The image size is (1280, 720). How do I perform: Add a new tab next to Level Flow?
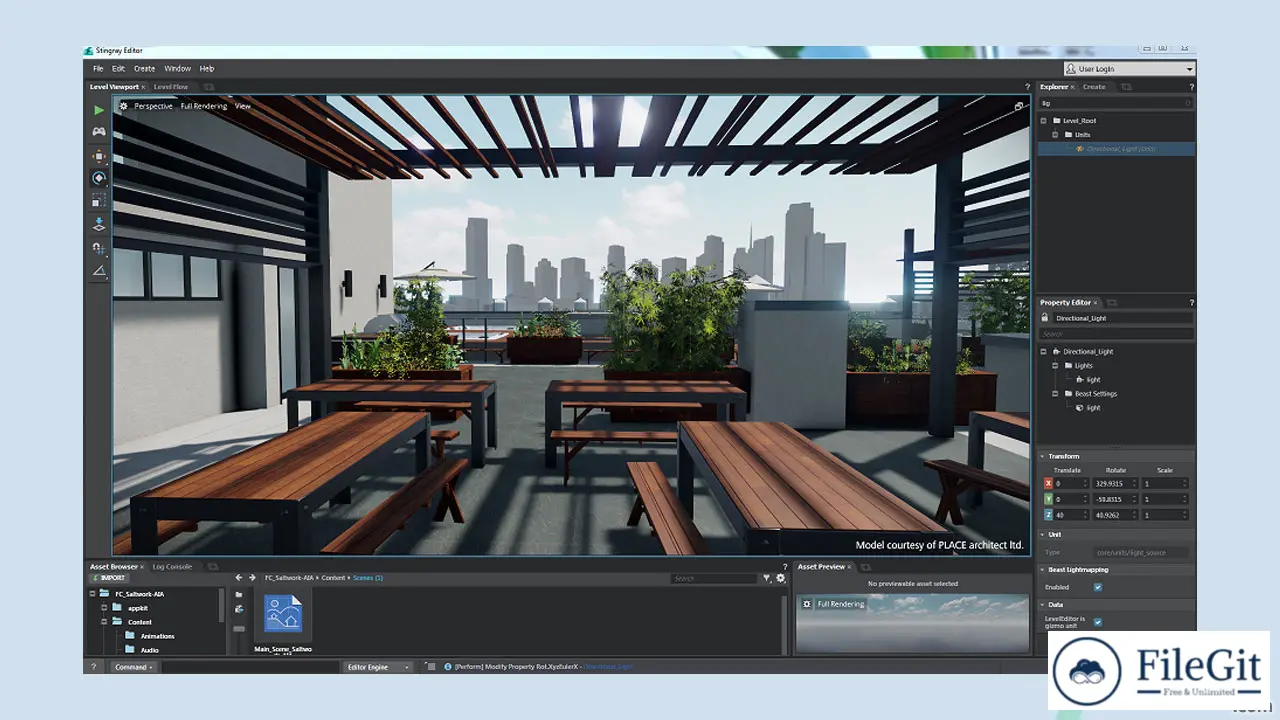pyautogui.click(x=208, y=87)
